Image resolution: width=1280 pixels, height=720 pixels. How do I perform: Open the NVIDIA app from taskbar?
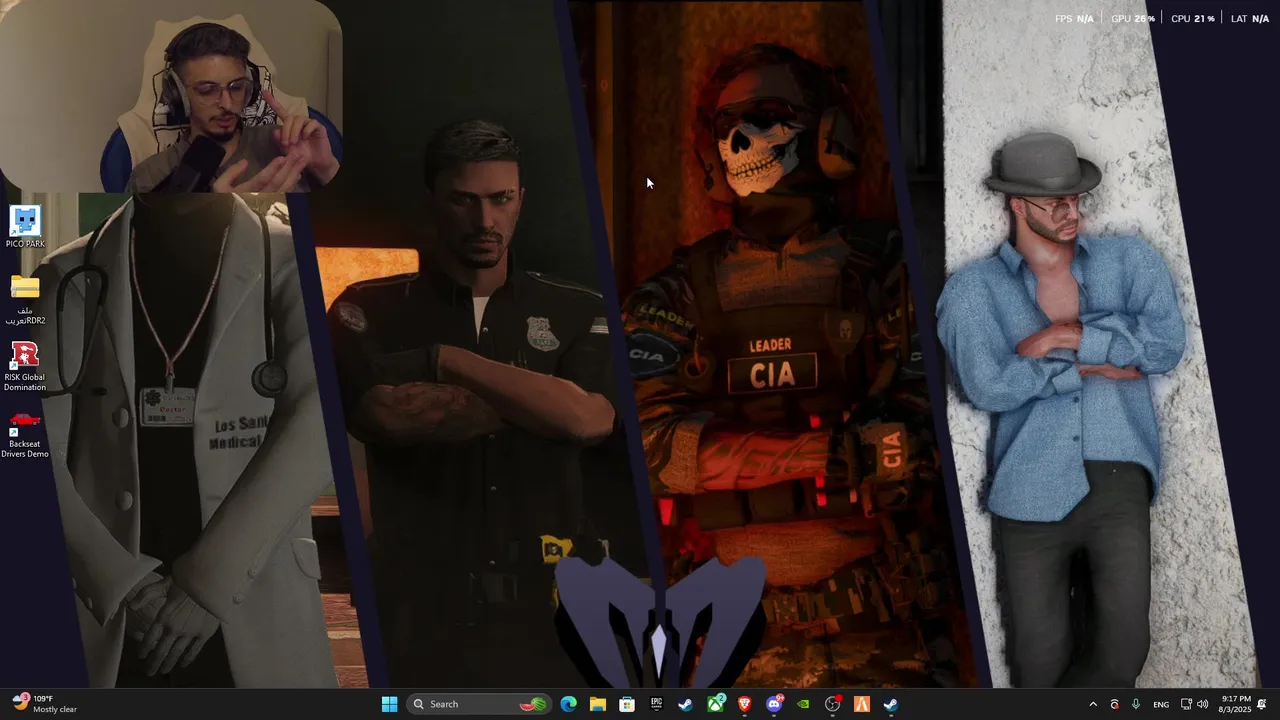pyautogui.click(x=803, y=704)
